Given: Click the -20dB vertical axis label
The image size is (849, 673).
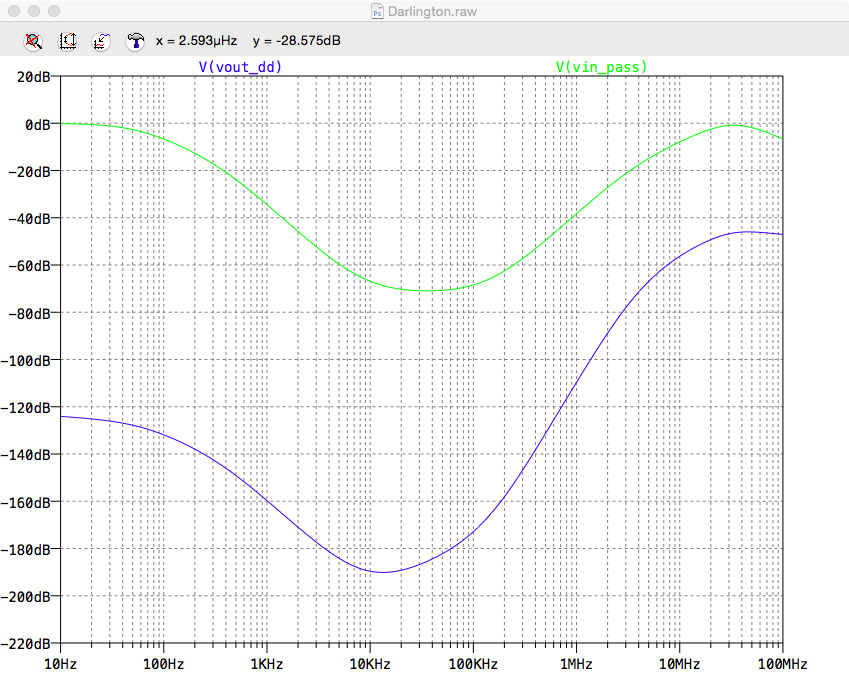Looking at the screenshot, I should 29,172.
